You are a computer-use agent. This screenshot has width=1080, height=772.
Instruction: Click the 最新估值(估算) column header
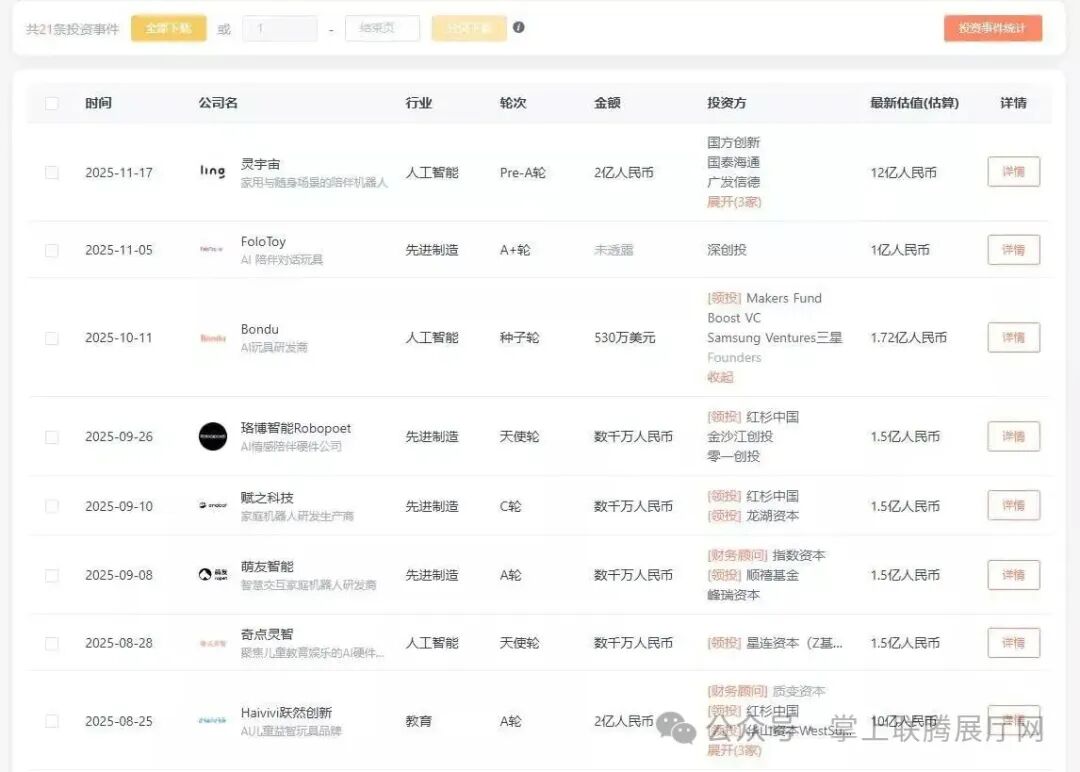click(x=915, y=103)
